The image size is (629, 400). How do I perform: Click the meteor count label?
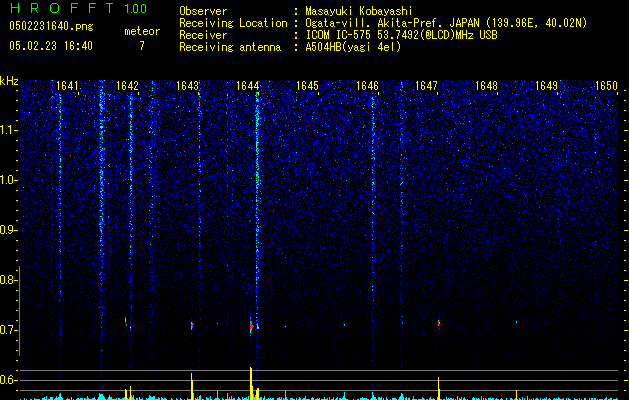point(142,31)
